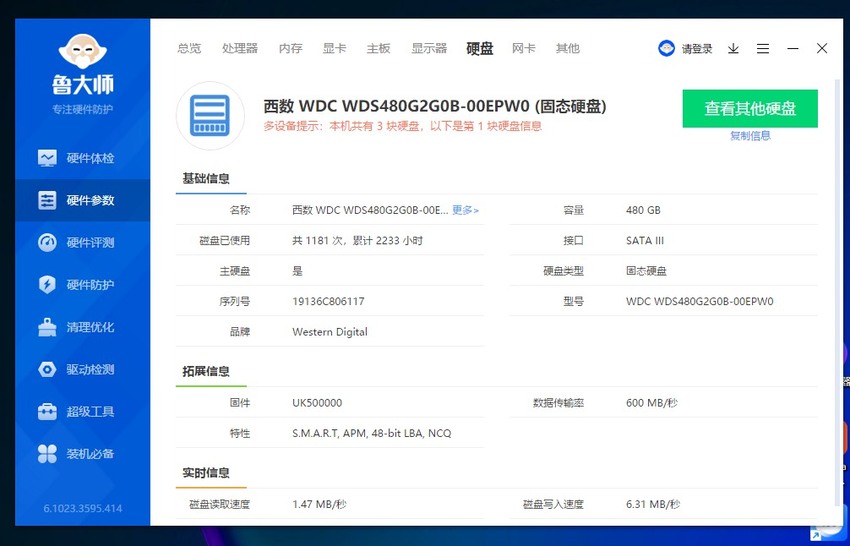Image resolution: width=850 pixels, height=546 pixels.
Task: Click brand value Western Digital
Action: 330,332
